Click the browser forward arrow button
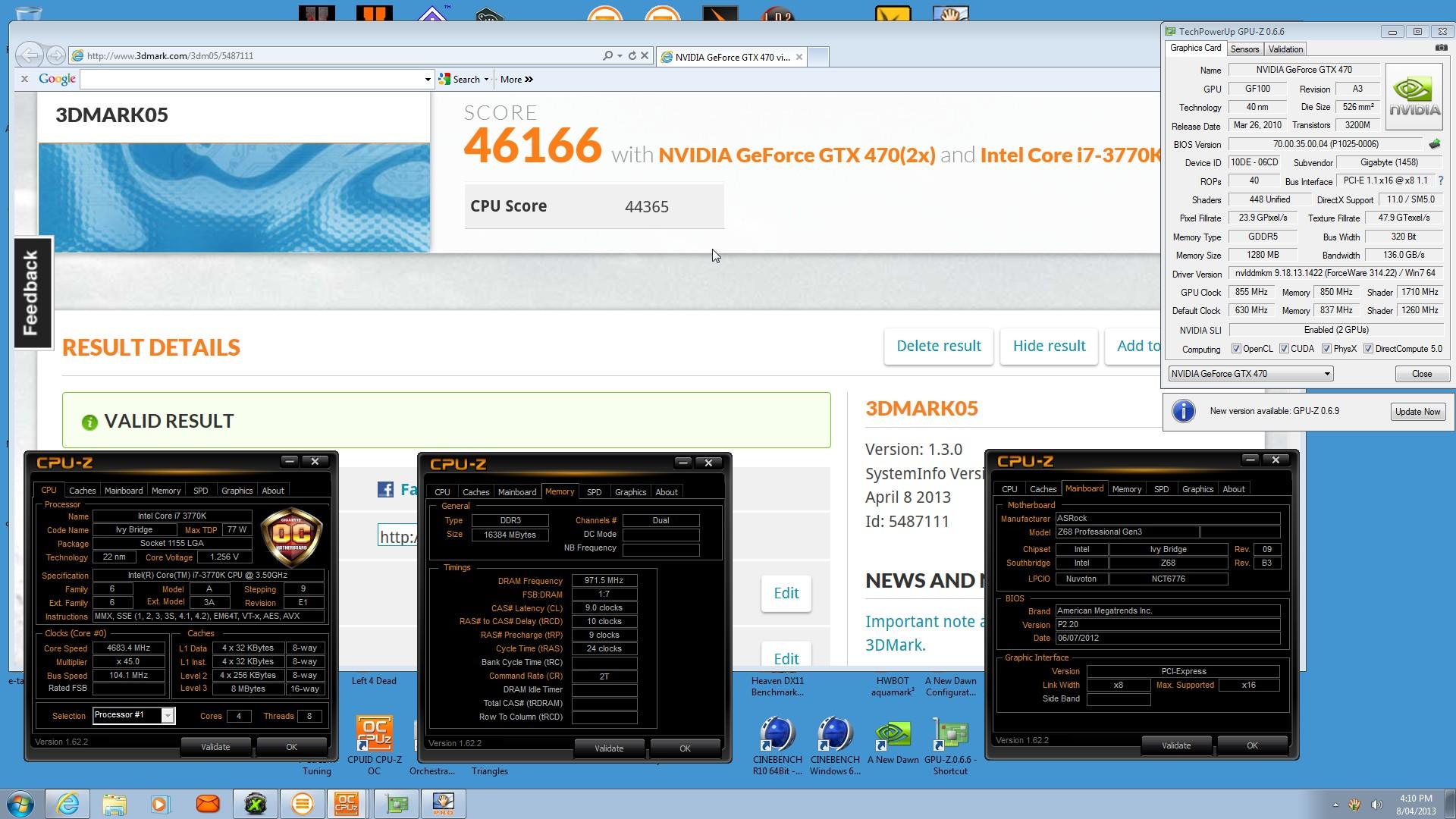 [55, 55]
